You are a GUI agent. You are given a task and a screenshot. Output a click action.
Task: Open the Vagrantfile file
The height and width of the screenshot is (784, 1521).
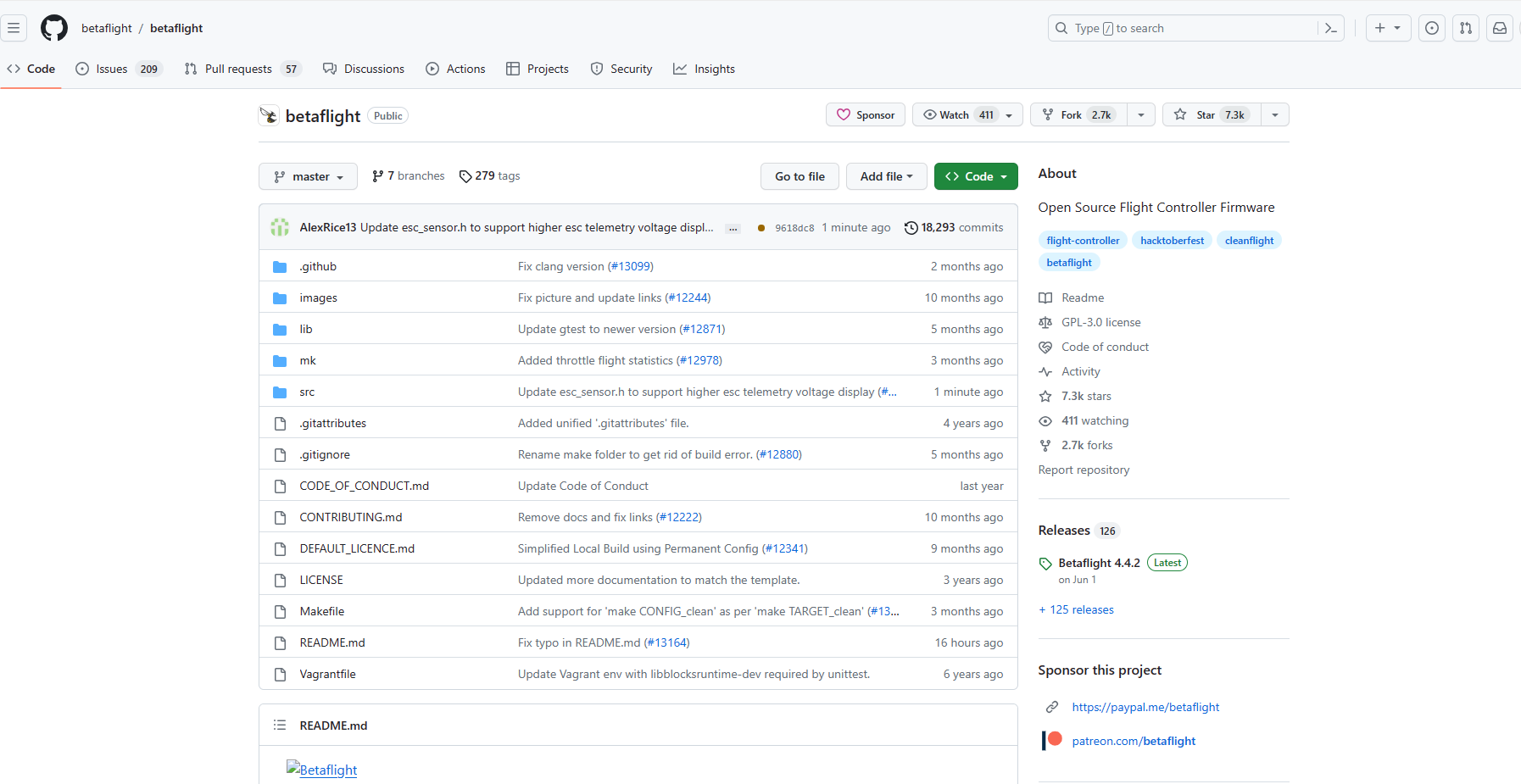pos(327,674)
